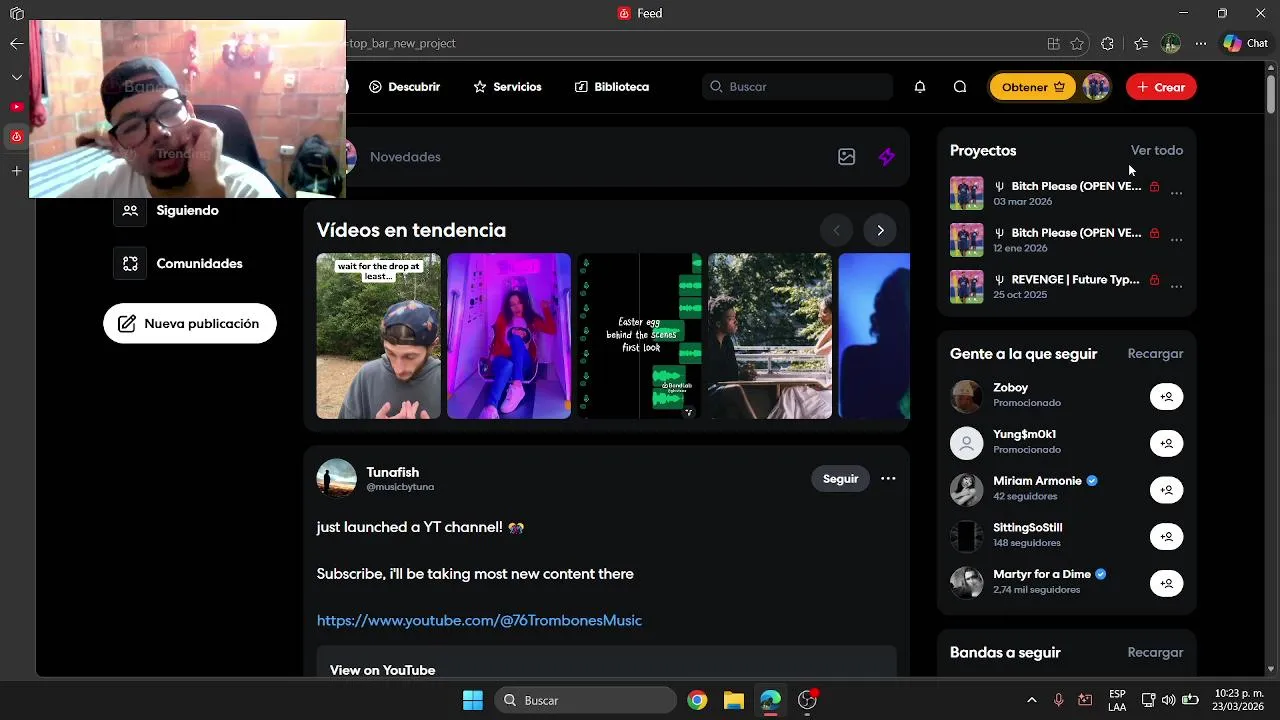This screenshot has width=1280, height=720.
Task: Open the three-dot menu on Tunafish post
Action: pyautogui.click(x=888, y=479)
